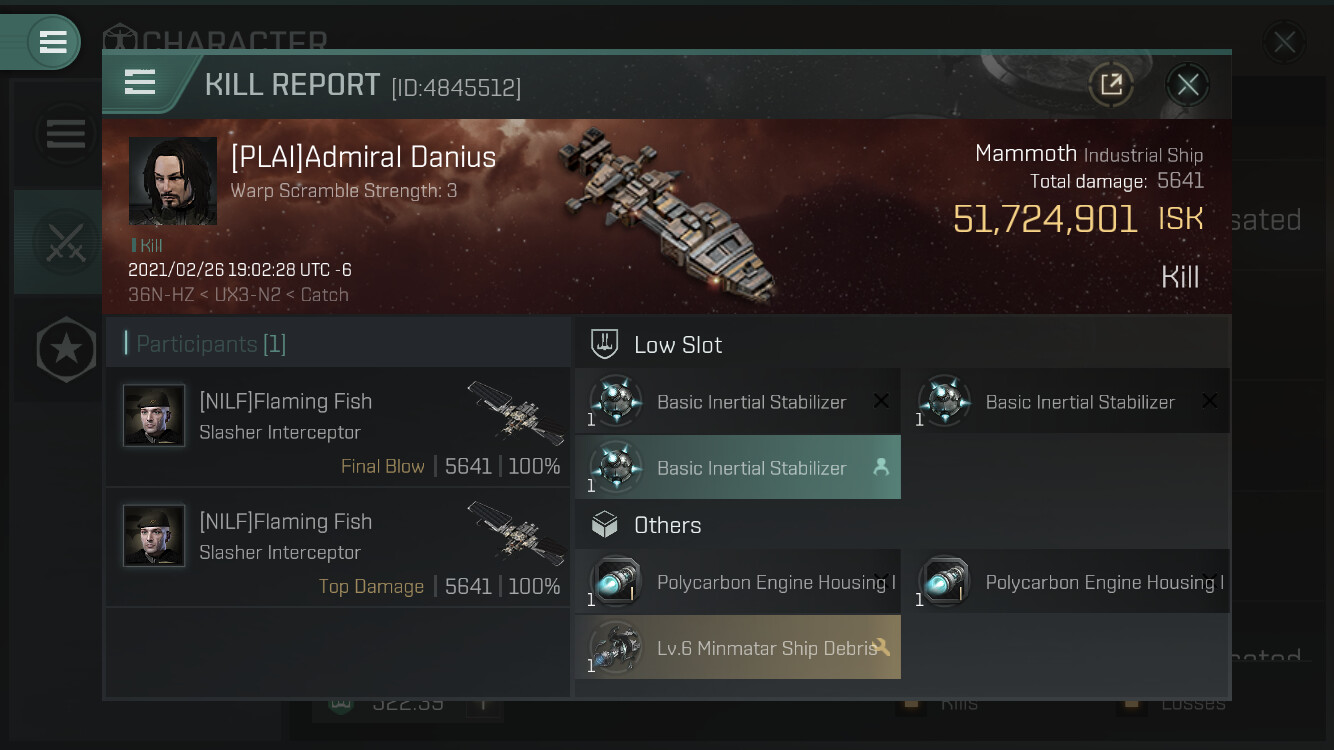This screenshot has height=750, width=1334.
Task: Open Flaming Fish Top Damage participant entry
Action: (338, 547)
